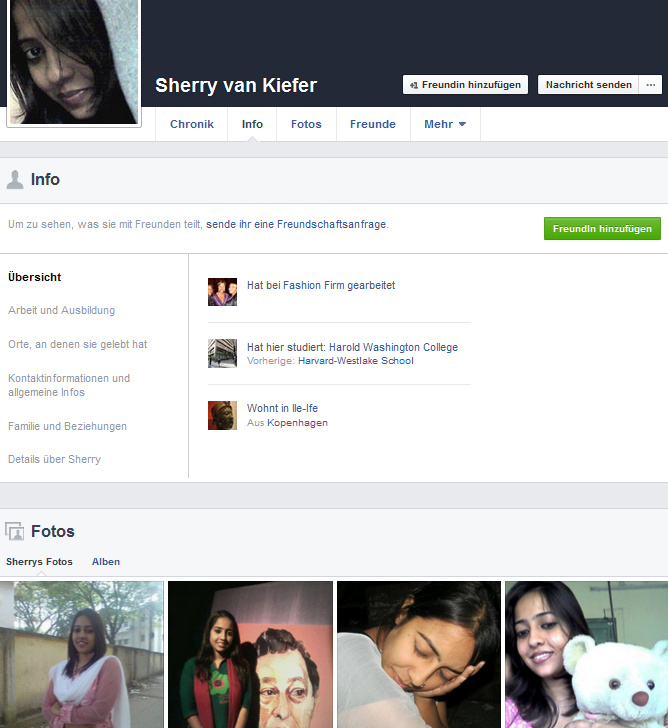This screenshot has width=668, height=728.
Task: Click the green Freundin hinzufügen button
Action: (602, 228)
